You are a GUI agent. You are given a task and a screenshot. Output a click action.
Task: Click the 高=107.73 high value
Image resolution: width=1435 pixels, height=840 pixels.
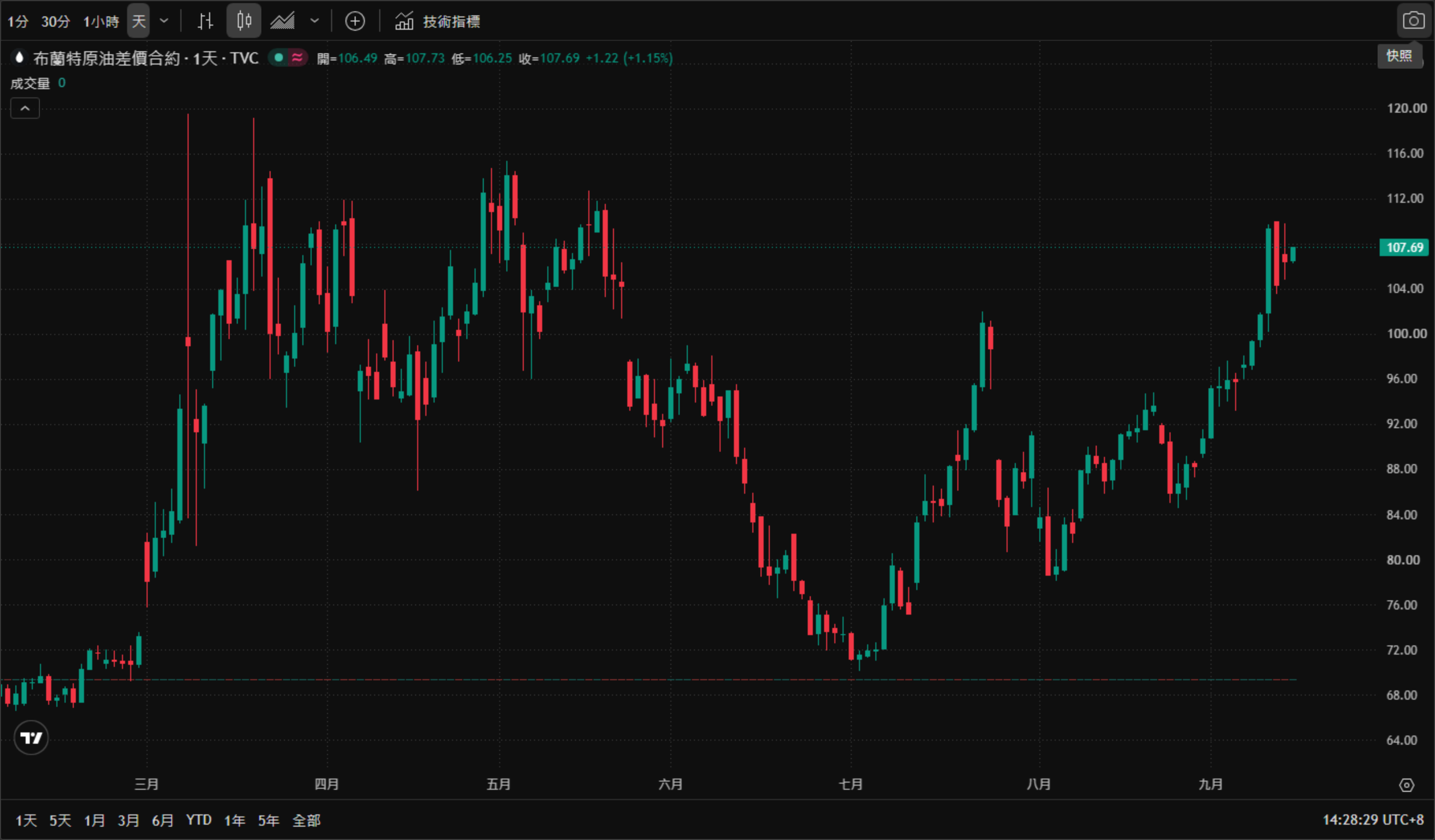(414, 58)
